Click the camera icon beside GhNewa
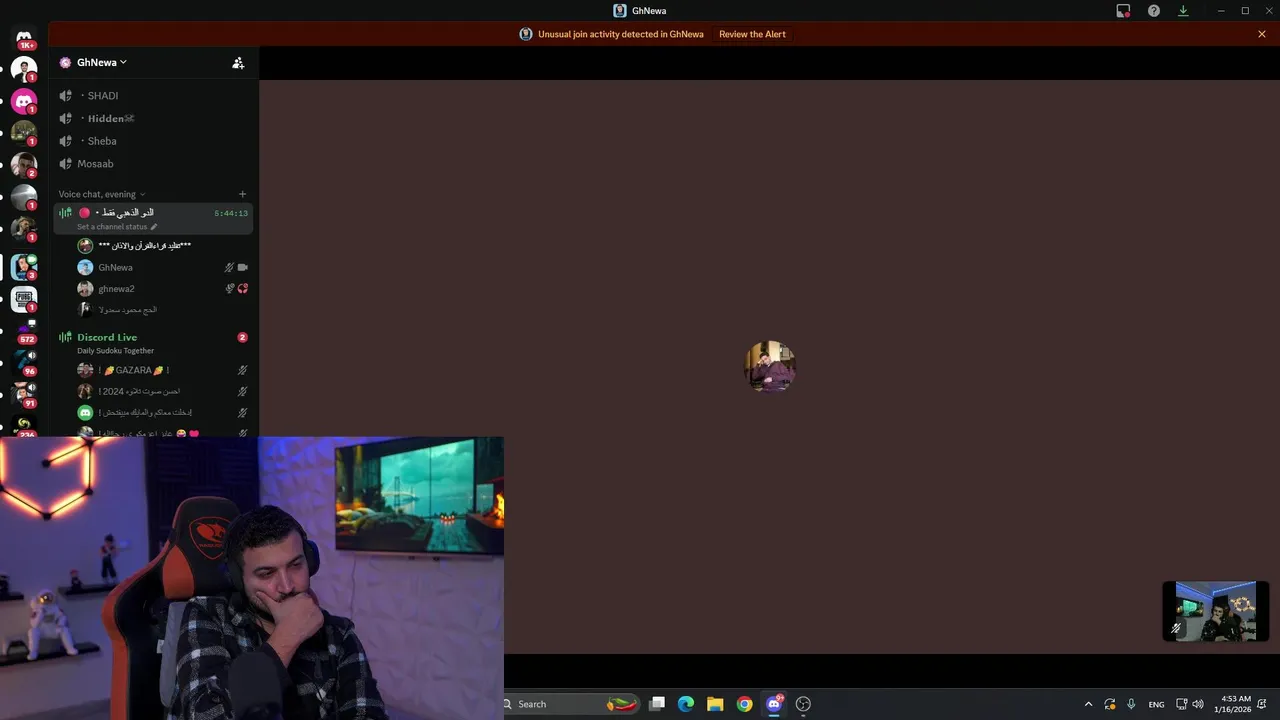The image size is (1280, 720). [x=243, y=267]
